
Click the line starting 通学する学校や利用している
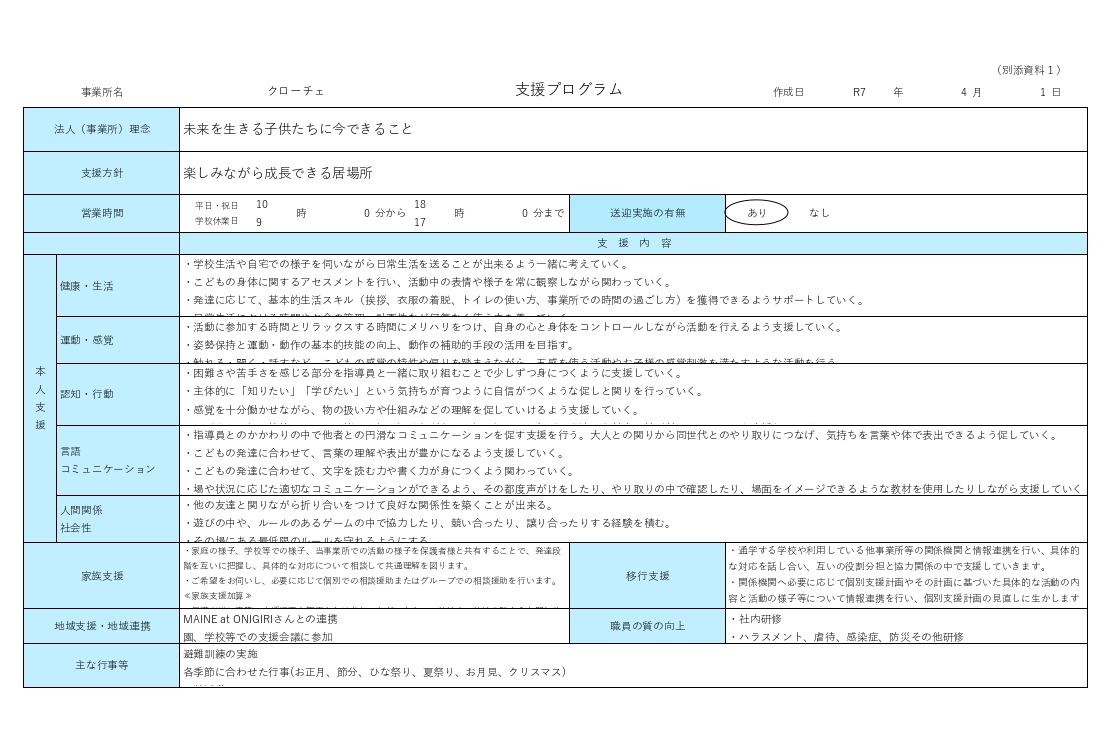tap(904, 550)
